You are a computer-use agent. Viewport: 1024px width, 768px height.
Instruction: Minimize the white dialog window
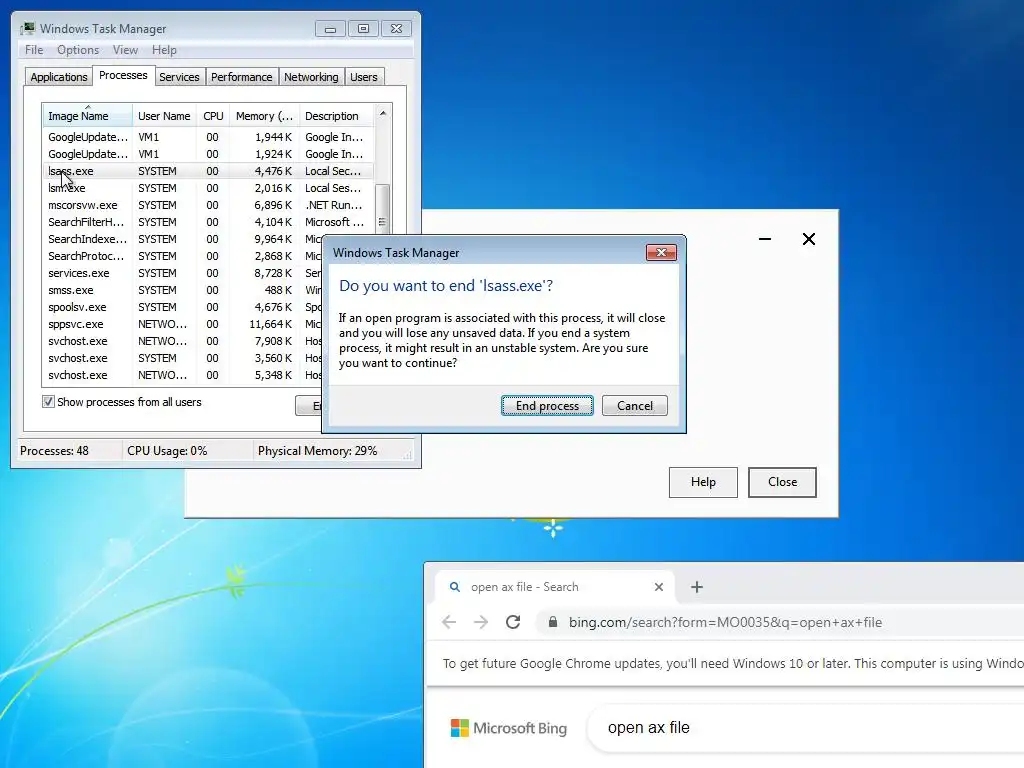tap(765, 239)
